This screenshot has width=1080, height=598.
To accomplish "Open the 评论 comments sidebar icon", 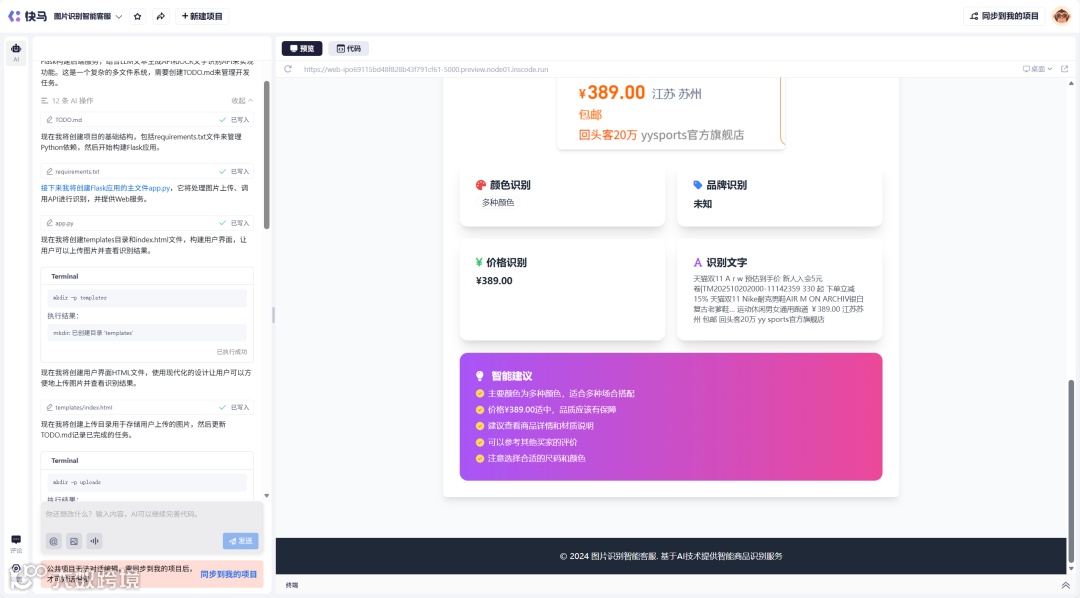I will [16, 544].
